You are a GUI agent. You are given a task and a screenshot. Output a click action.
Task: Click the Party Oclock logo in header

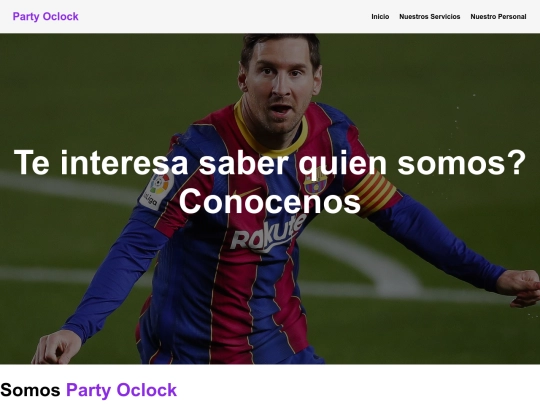tap(45, 17)
